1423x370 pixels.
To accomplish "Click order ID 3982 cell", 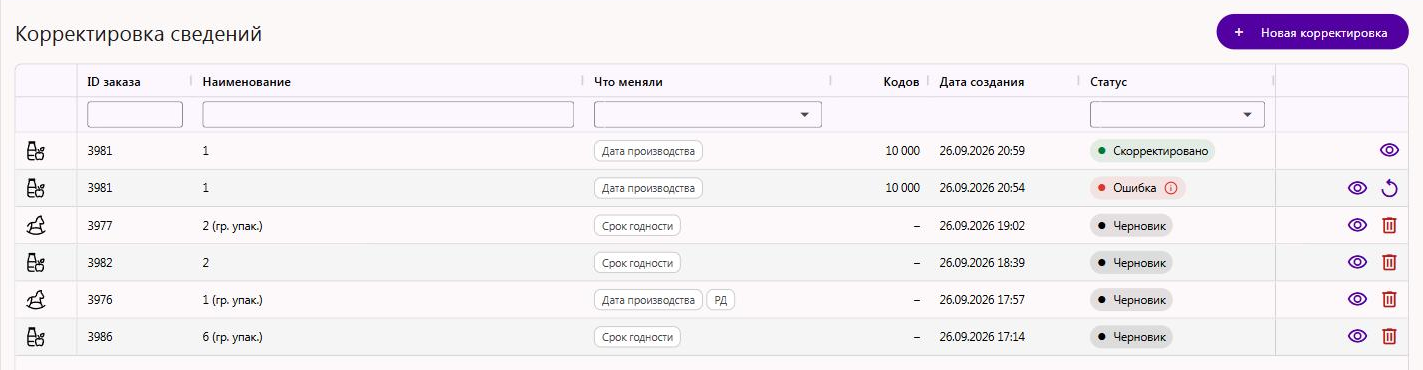I will coord(100,262).
